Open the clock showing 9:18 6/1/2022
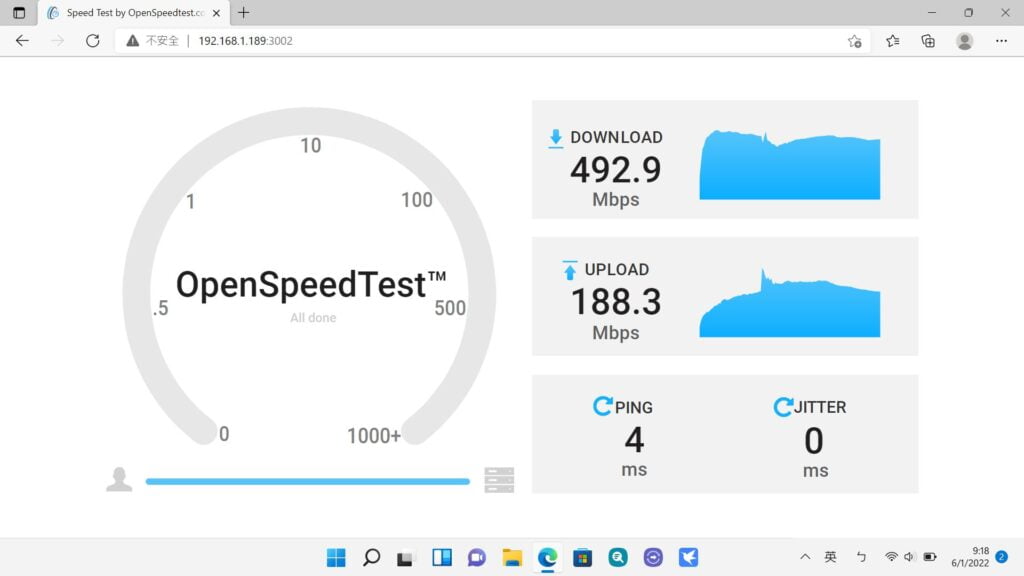 [x=970, y=556]
